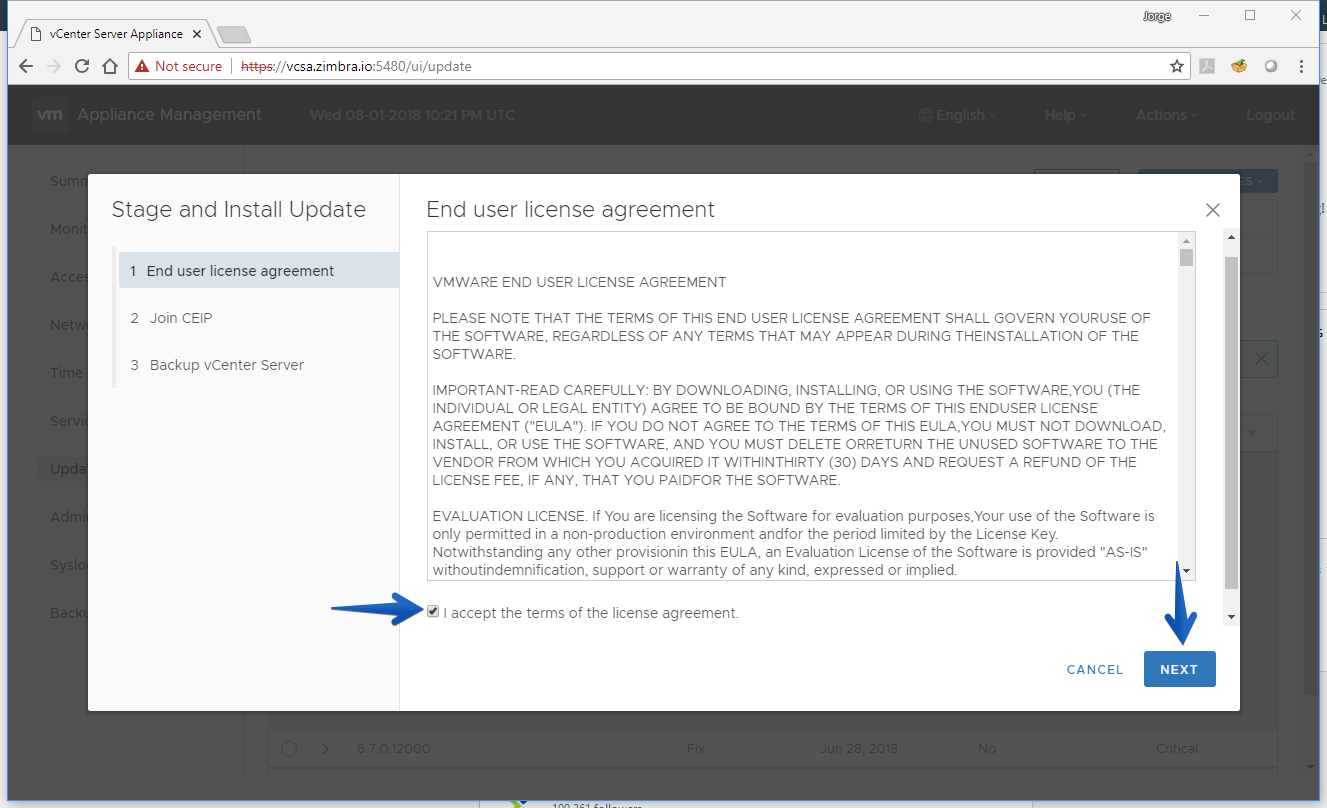Image resolution: width=1327 pixels, height=808 pixels.
Task: Click the Appliance Management title
Action: coord(169,115)
